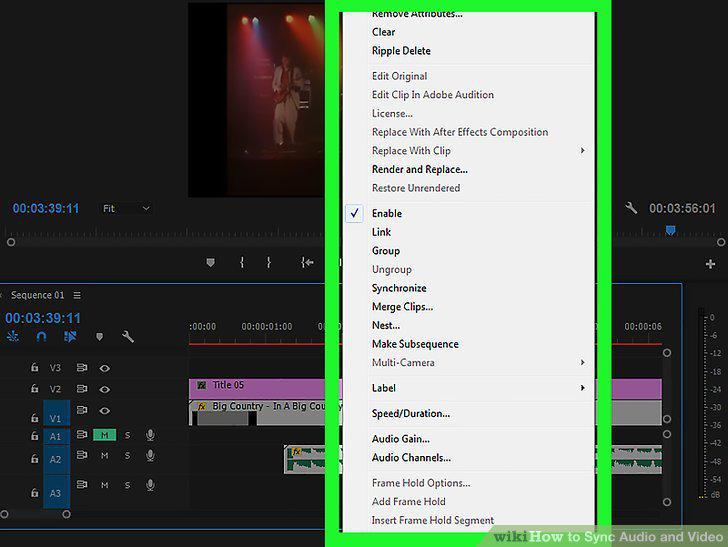Viewport: 728px width, 547px height.
Task: Expand the Label submenu arrow
Action: pos(582,388)
